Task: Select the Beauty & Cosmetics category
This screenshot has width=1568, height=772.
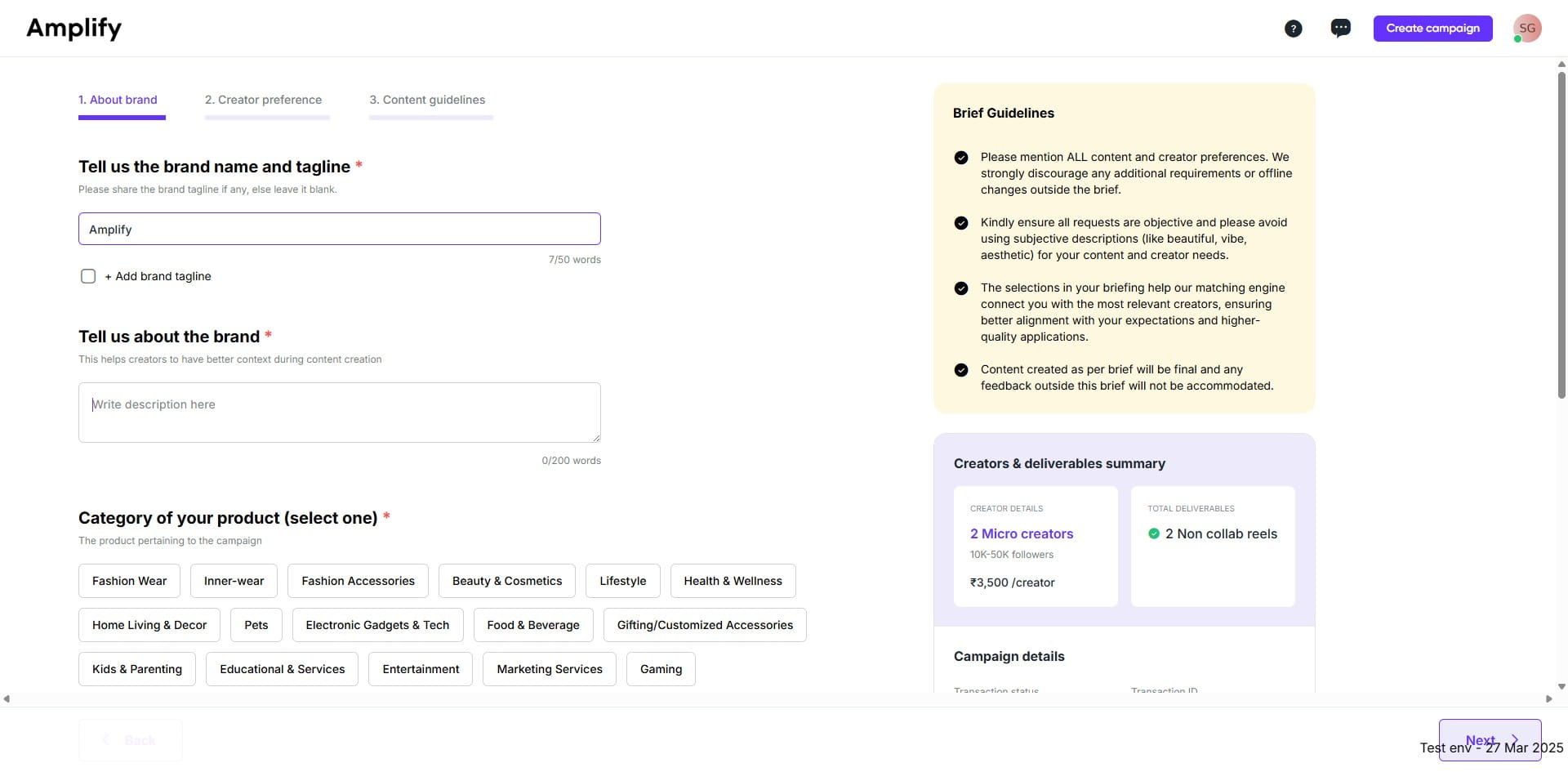Action: coord(506,580)
